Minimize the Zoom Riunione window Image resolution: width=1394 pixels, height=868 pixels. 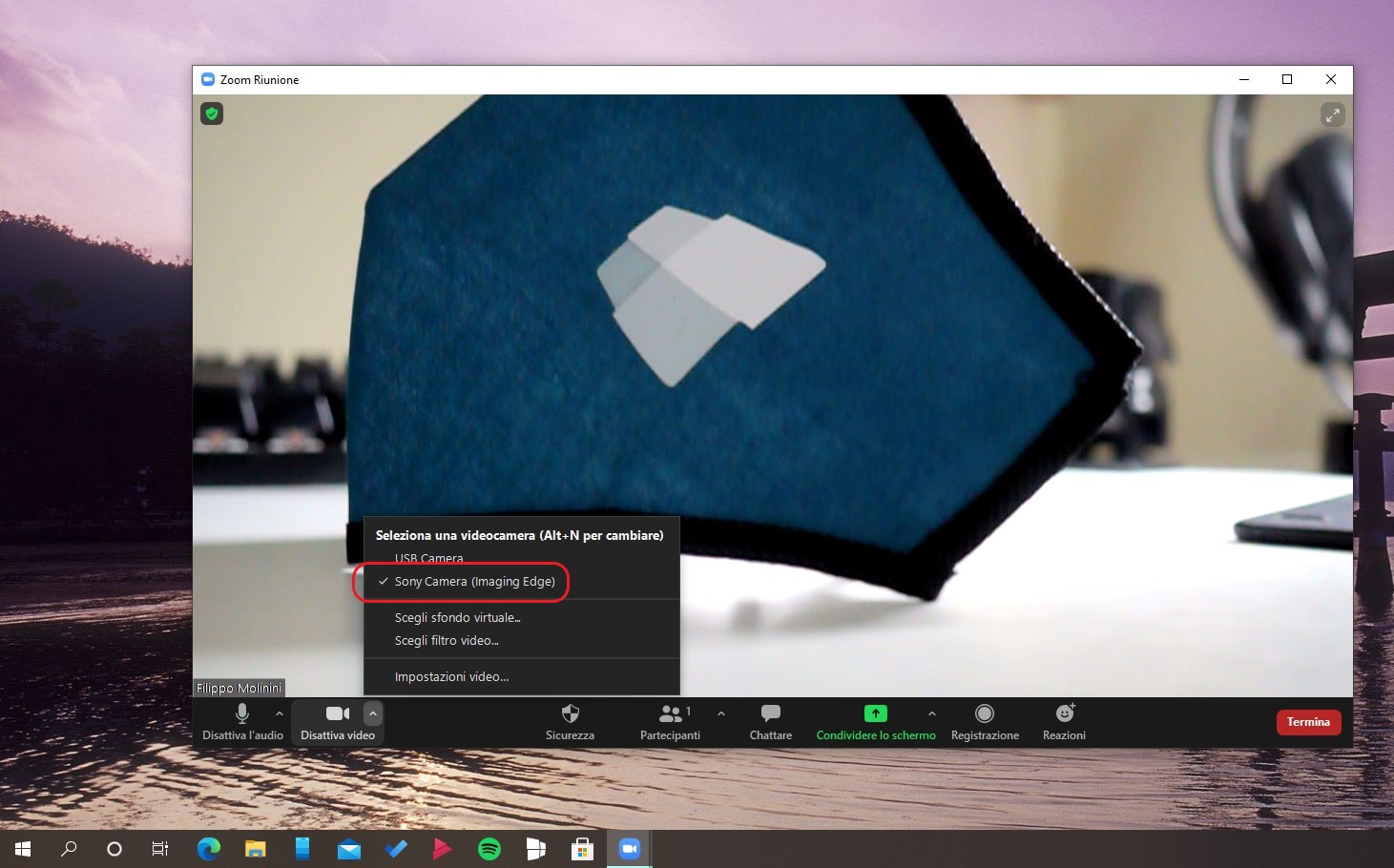click(x=1244, y=79)
